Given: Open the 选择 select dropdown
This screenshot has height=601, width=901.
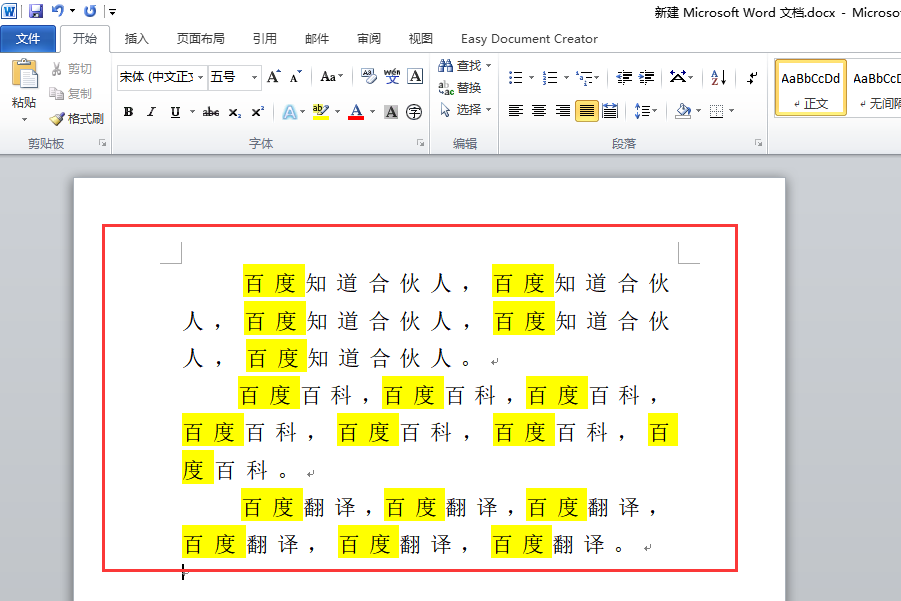Looking at the screenshot, I should (464, 110).
